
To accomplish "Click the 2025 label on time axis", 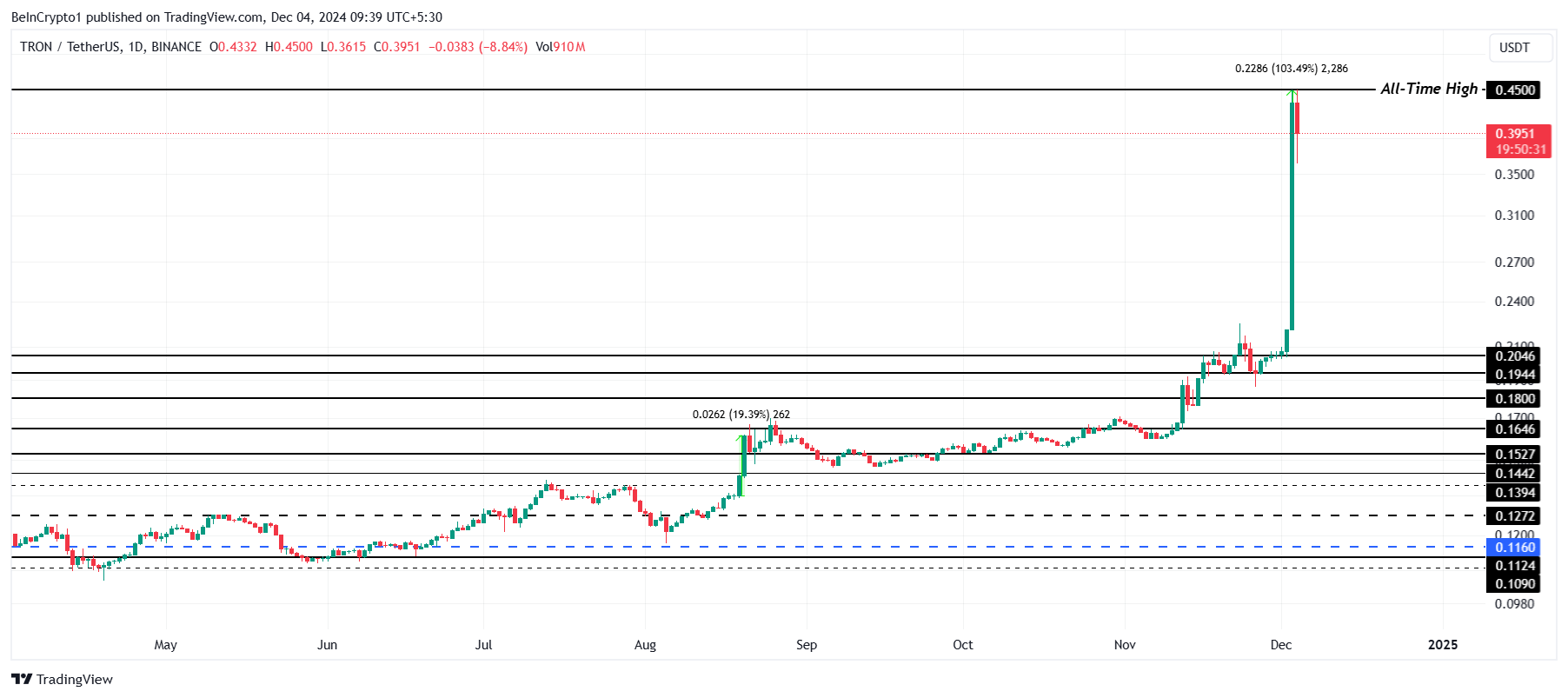I will point(1444,645).
